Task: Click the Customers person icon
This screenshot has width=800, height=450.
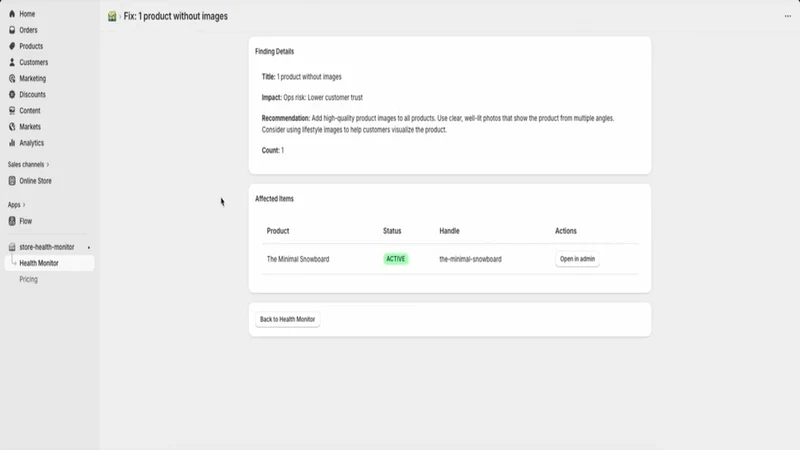Action: point(12,62)
